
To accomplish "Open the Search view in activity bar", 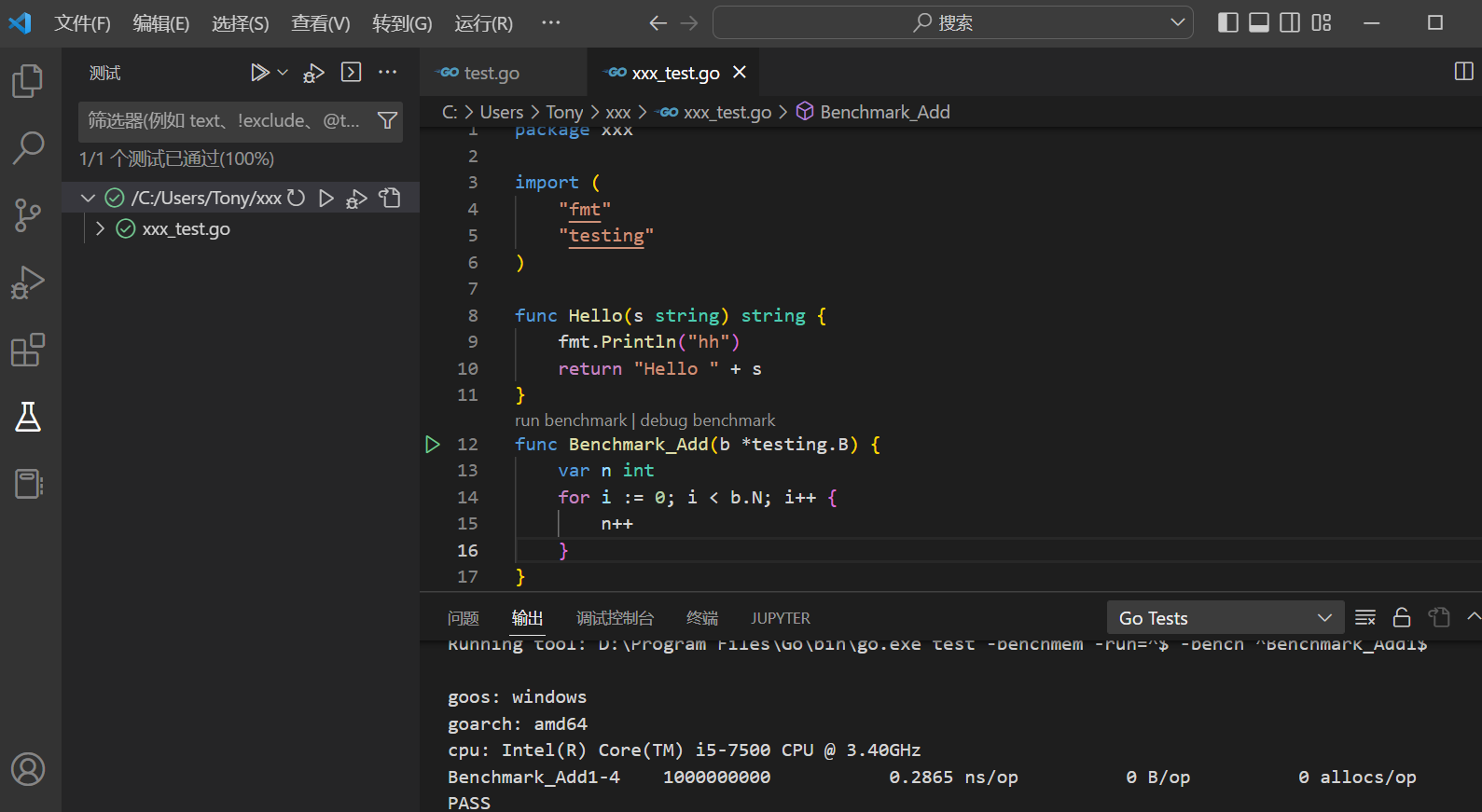I will [x=28, y=147].
